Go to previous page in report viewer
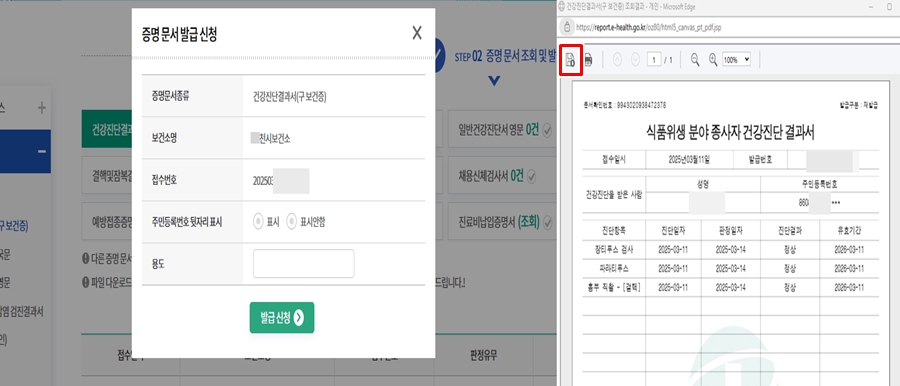The image size is (900, 386). (x=618, y=59)
